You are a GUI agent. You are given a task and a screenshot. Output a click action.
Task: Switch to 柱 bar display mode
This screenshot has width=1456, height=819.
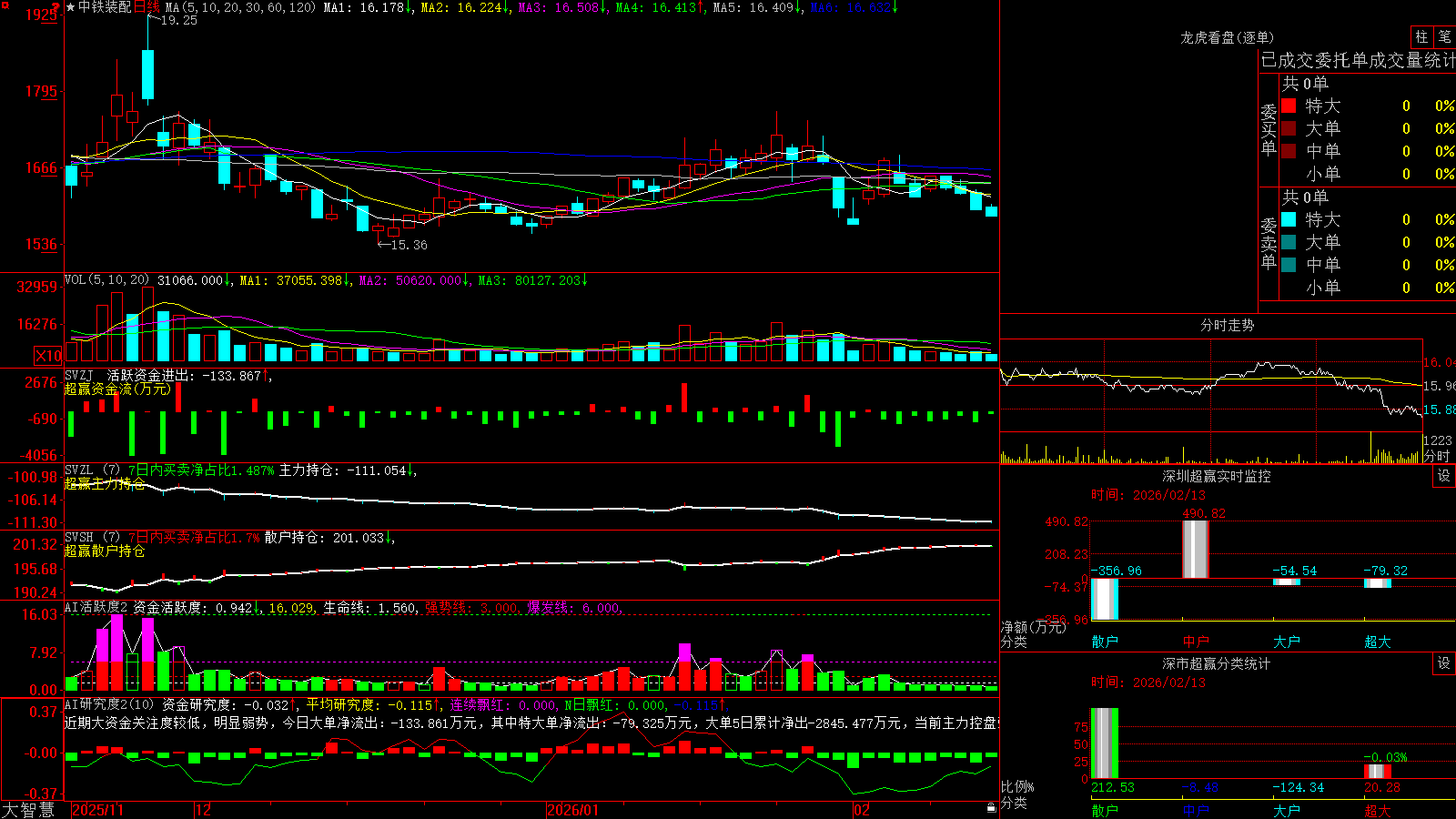[x=1421, y=36]
